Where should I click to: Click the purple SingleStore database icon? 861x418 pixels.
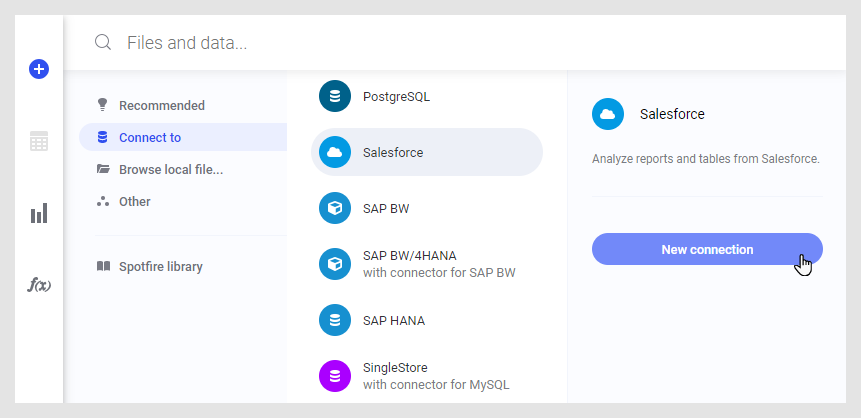[335, 376]
